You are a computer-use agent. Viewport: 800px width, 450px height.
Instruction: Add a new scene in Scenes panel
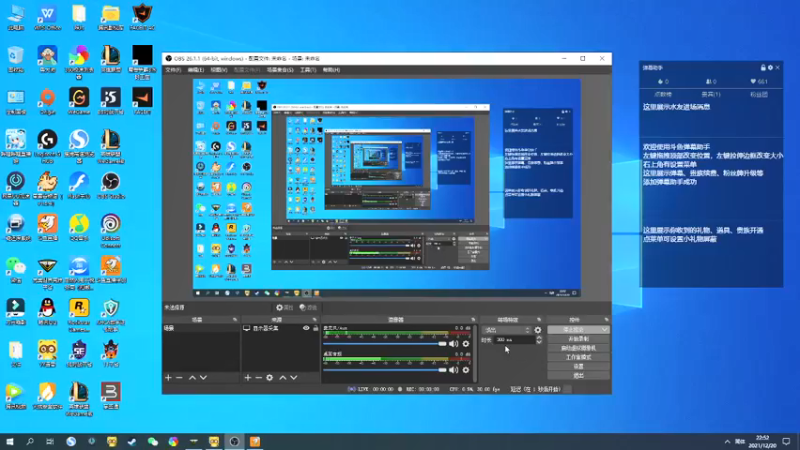[168, 378]
